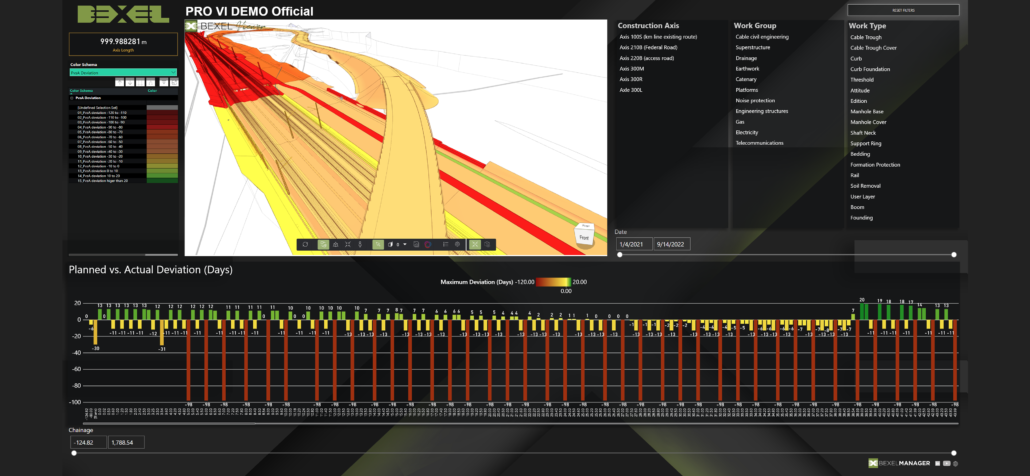Click the circular orbit arrow icon in viewer toolbar

(305, 244)
